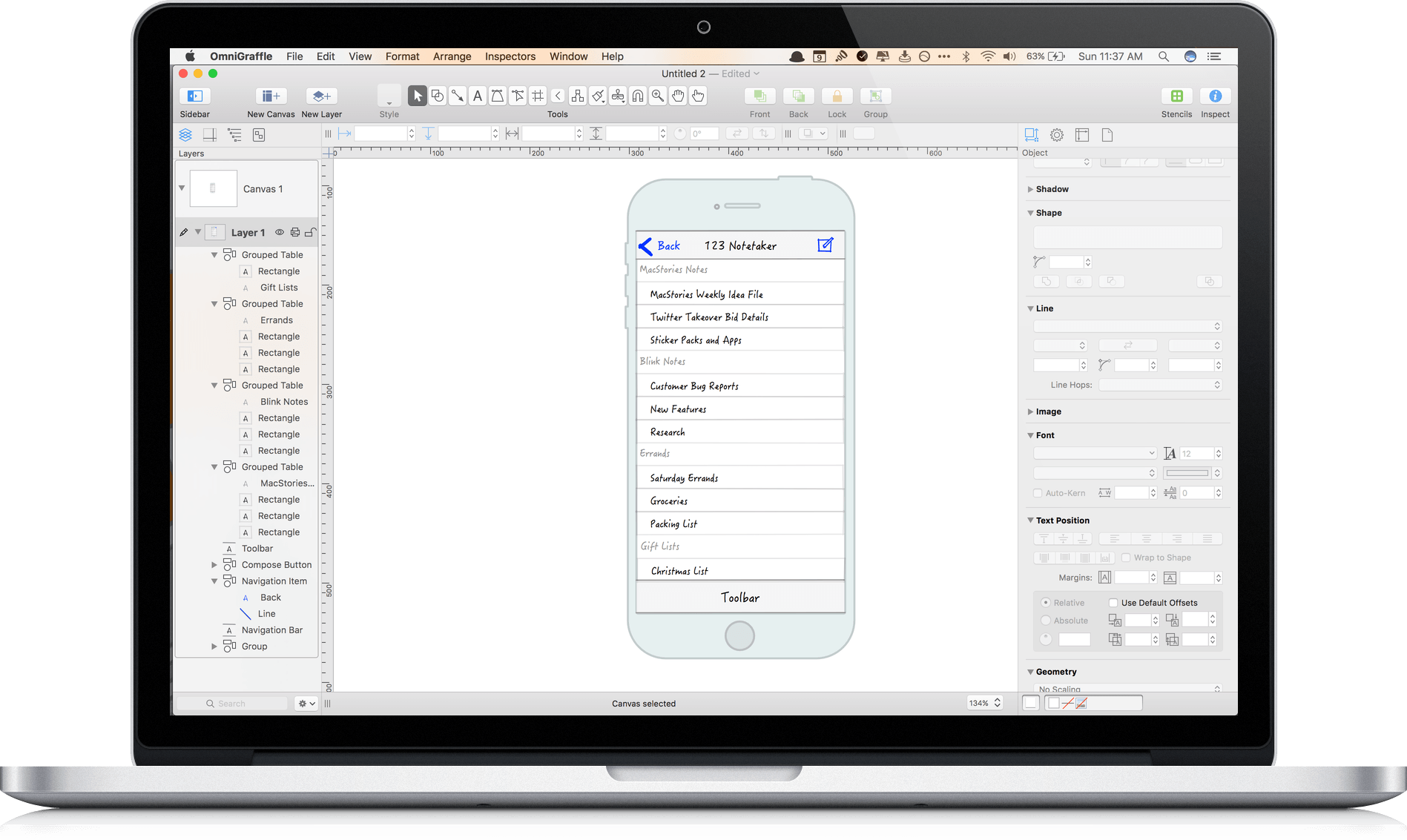This screenshot has height=840, width=1407.
Task: Collapse the Errands Grouped Table
Action: (214, 303)
